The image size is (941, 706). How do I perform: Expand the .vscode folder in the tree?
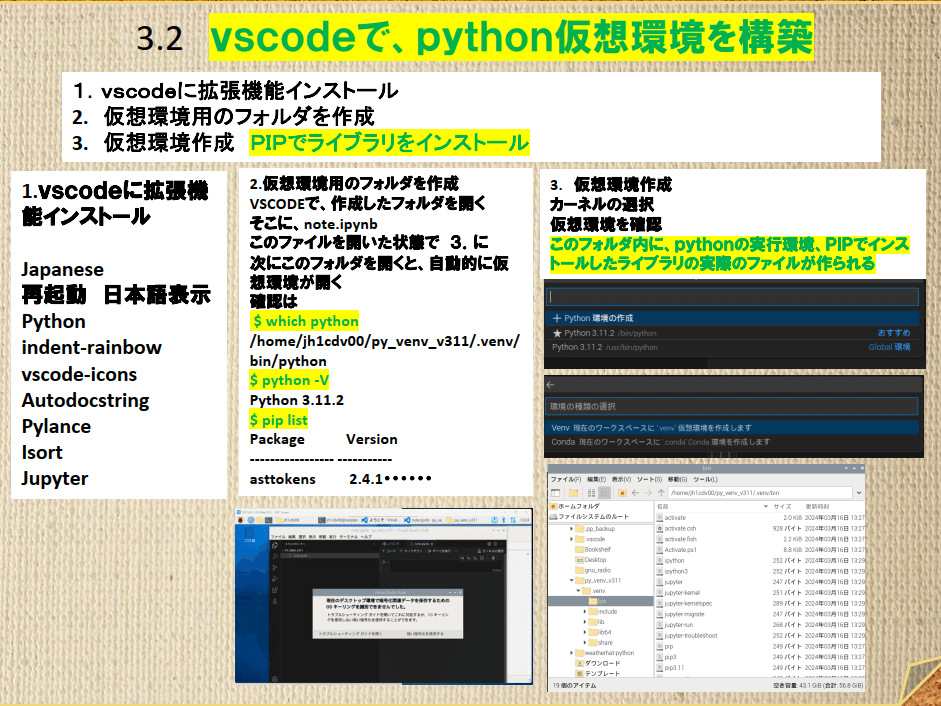(x=571, y=539)
